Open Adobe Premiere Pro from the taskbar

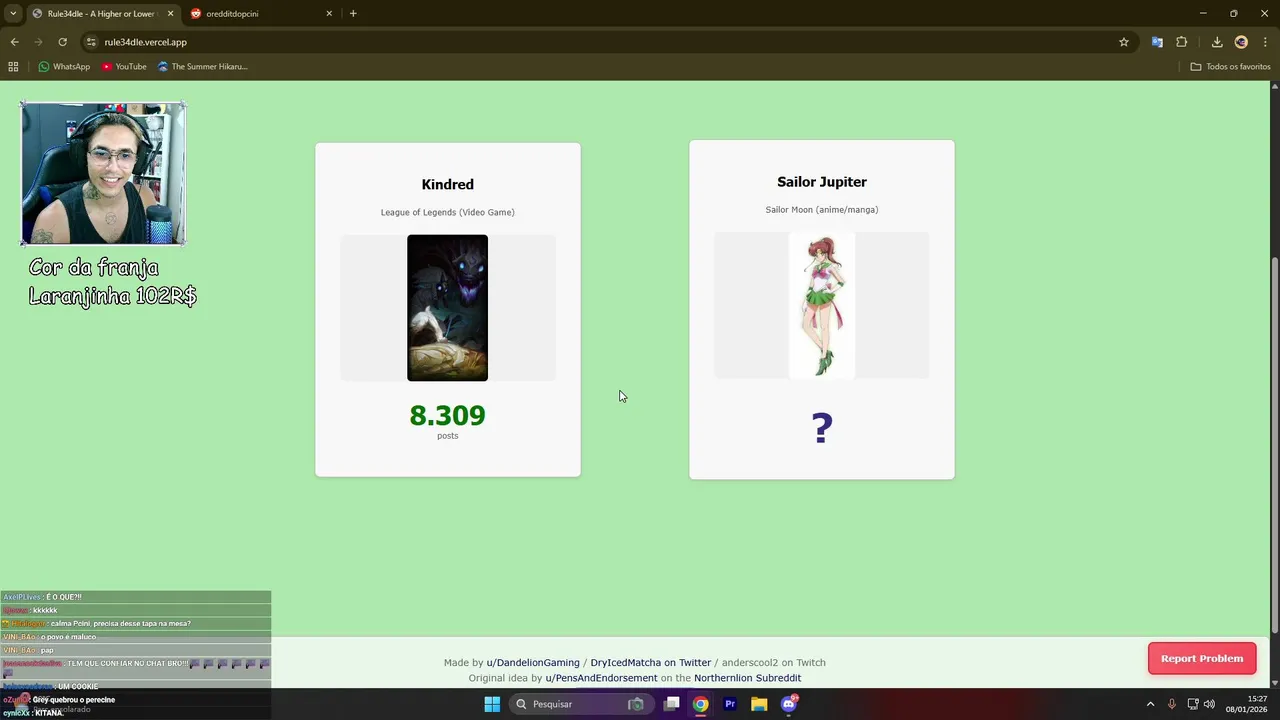(x=730, y=704)
